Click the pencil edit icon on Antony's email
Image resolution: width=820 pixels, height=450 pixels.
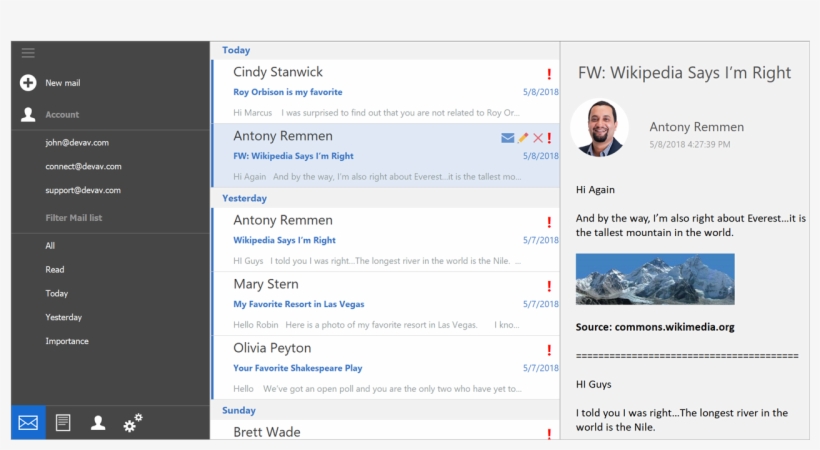click(523, 138)
